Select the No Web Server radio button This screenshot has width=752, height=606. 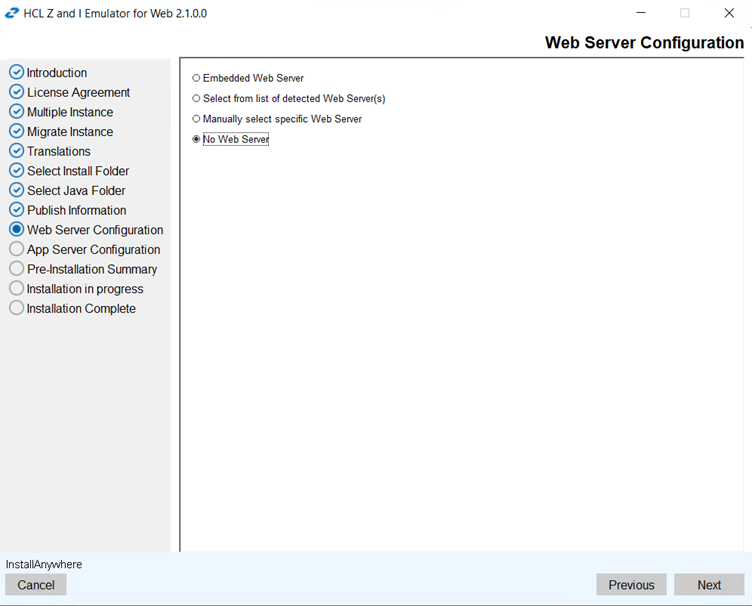point(196,139)
